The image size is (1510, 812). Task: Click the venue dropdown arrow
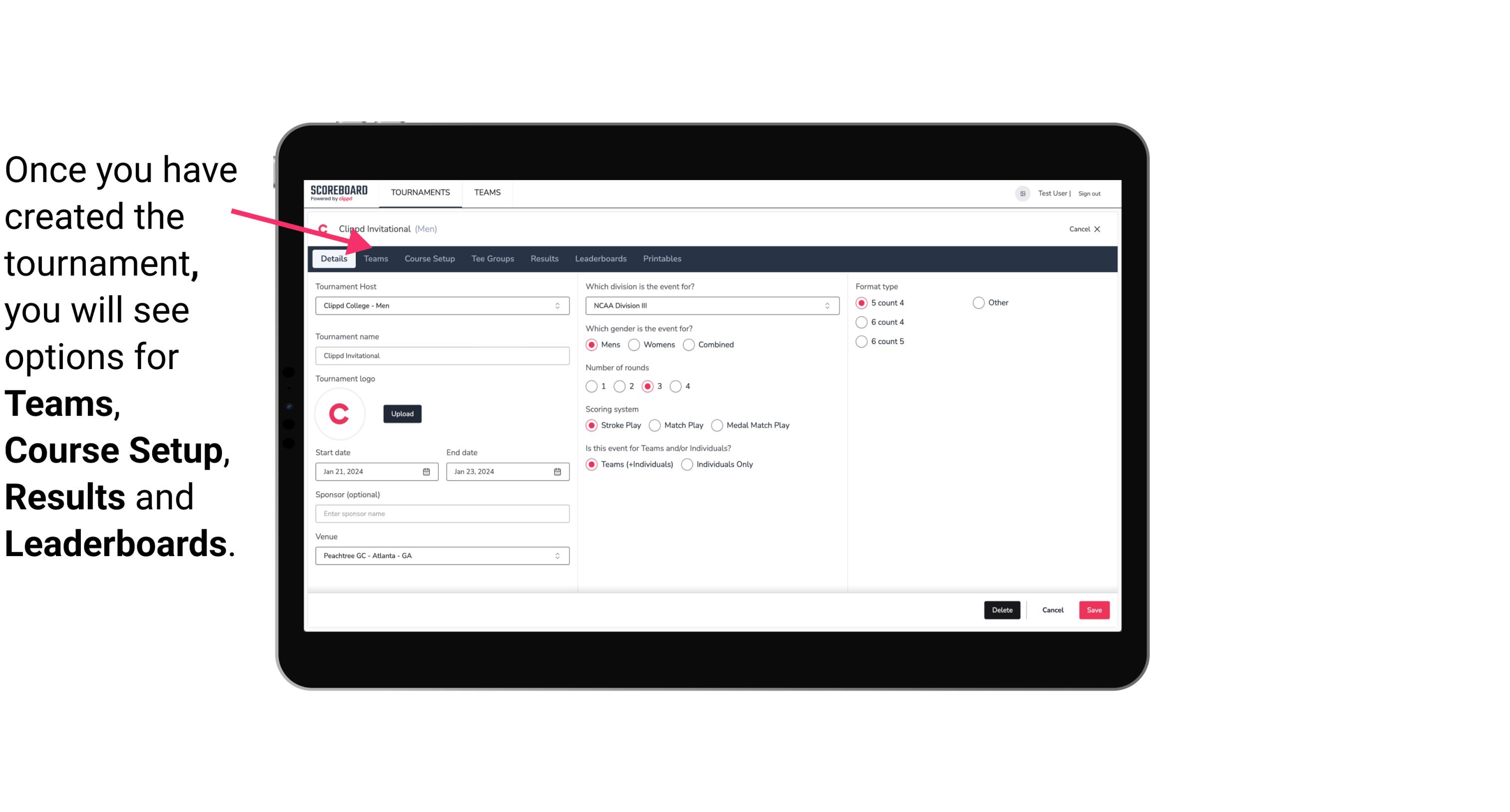tap(558, 555)
